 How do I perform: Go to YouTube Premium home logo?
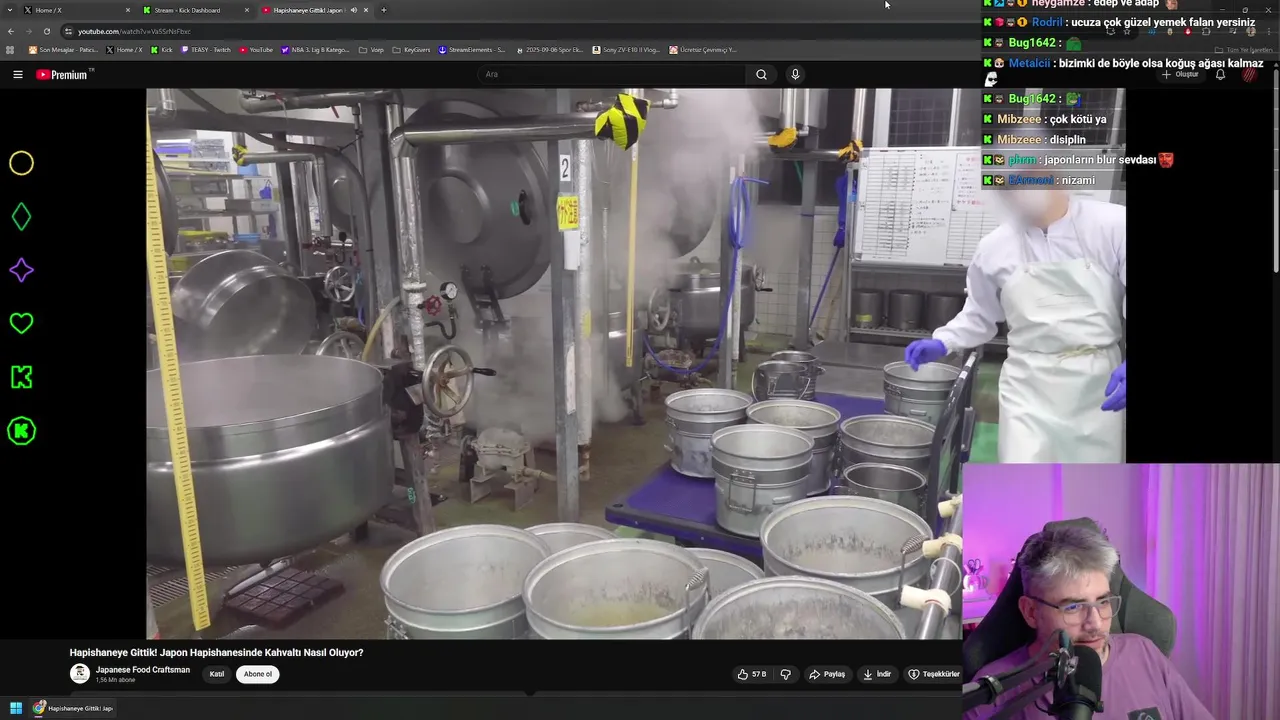coord(64,74)
